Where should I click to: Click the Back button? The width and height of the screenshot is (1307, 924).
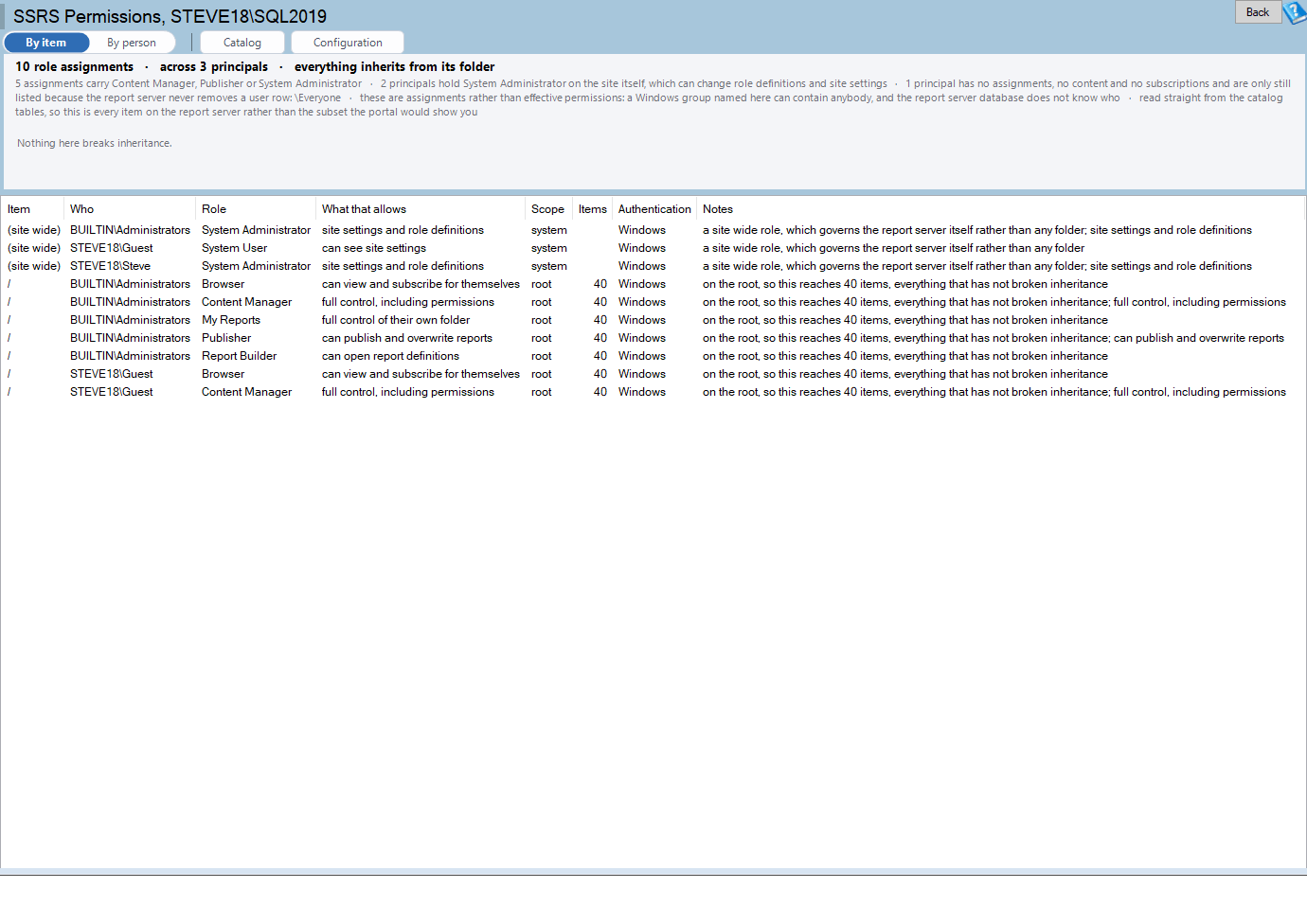click(x=1258, y=12)
